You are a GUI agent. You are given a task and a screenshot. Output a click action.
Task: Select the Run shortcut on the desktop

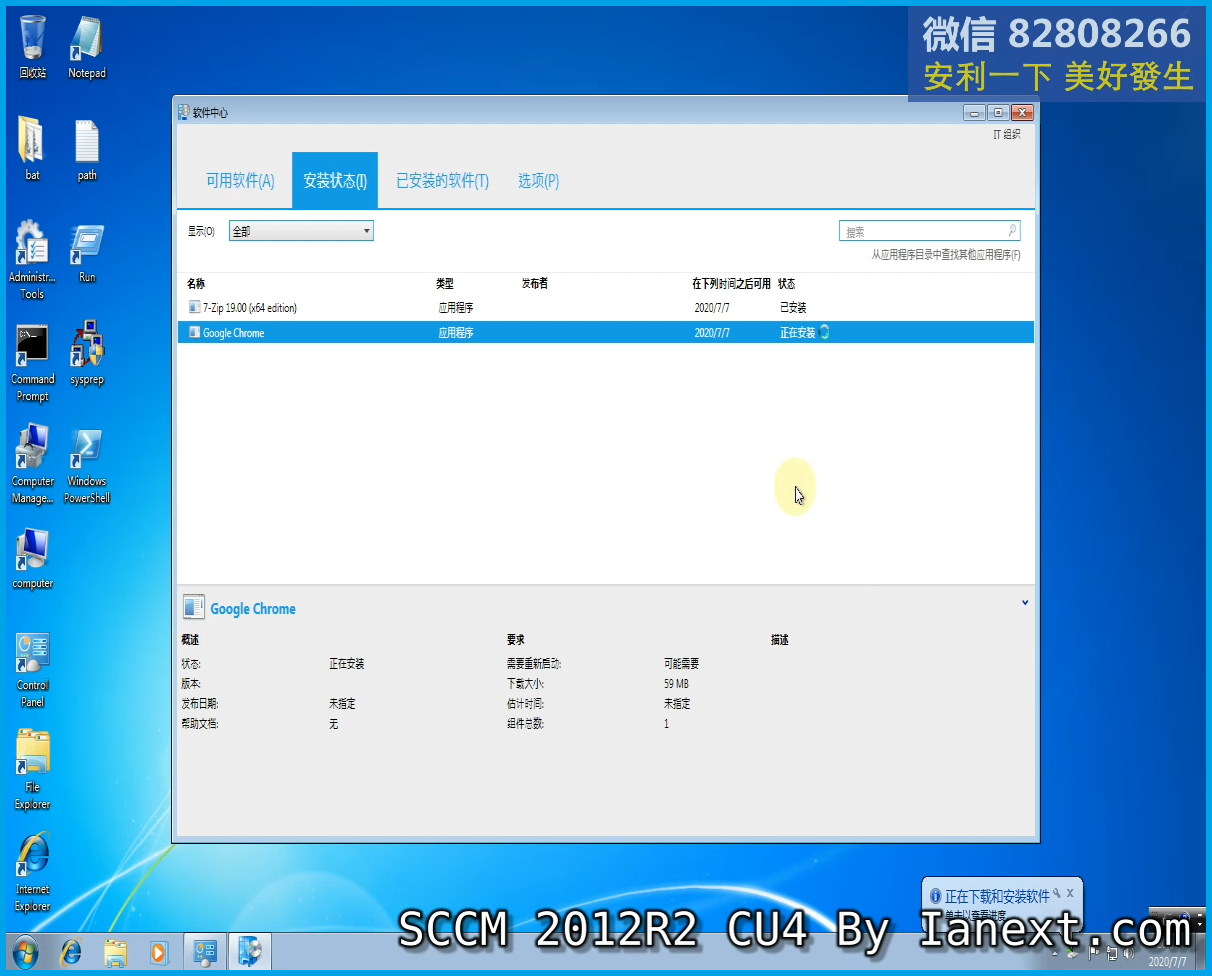pyautogui.click(x=87, y=252)
